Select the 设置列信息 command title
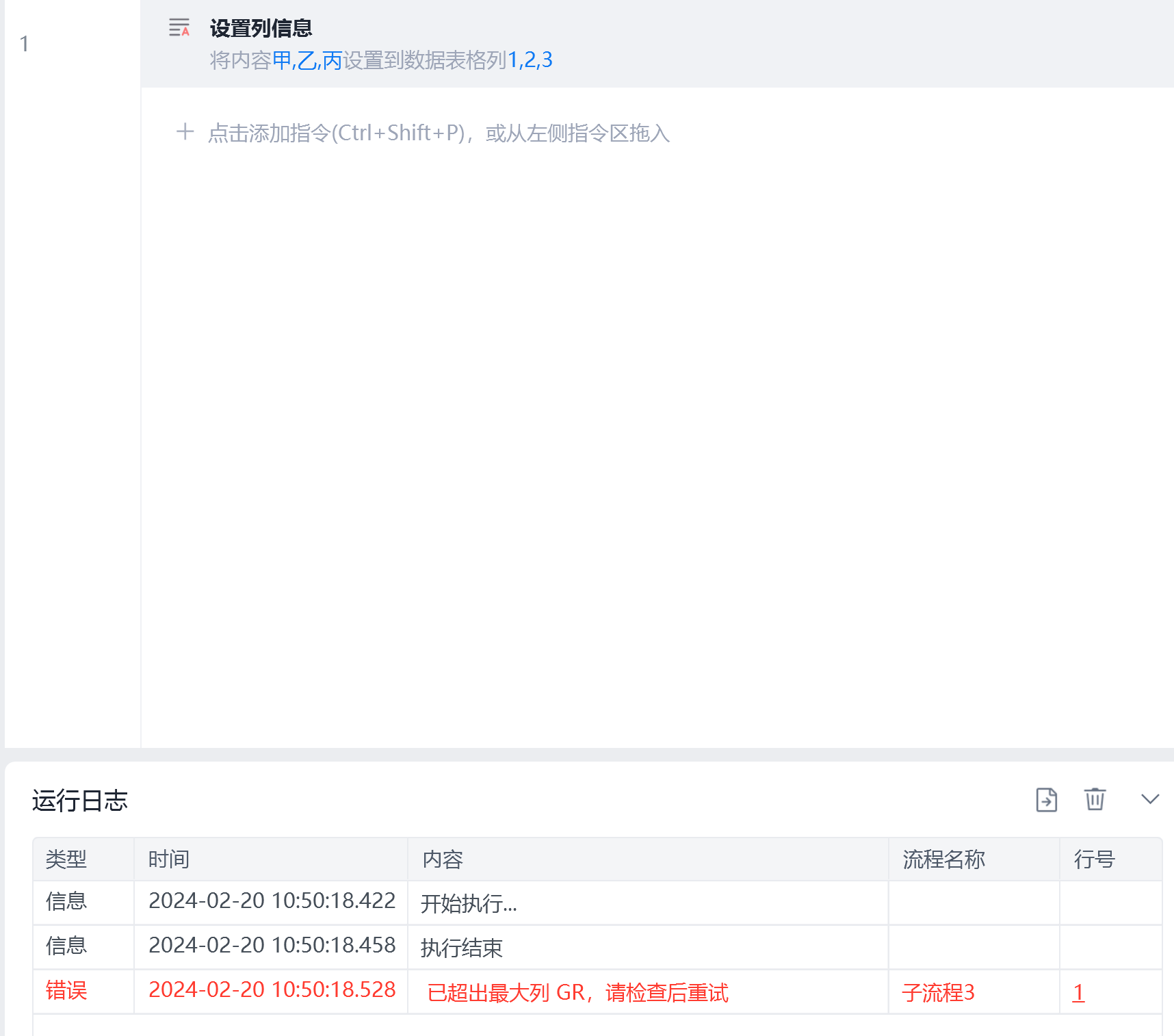The width and height of the screenshot is (1174, 1036). [x=261, y=28]
